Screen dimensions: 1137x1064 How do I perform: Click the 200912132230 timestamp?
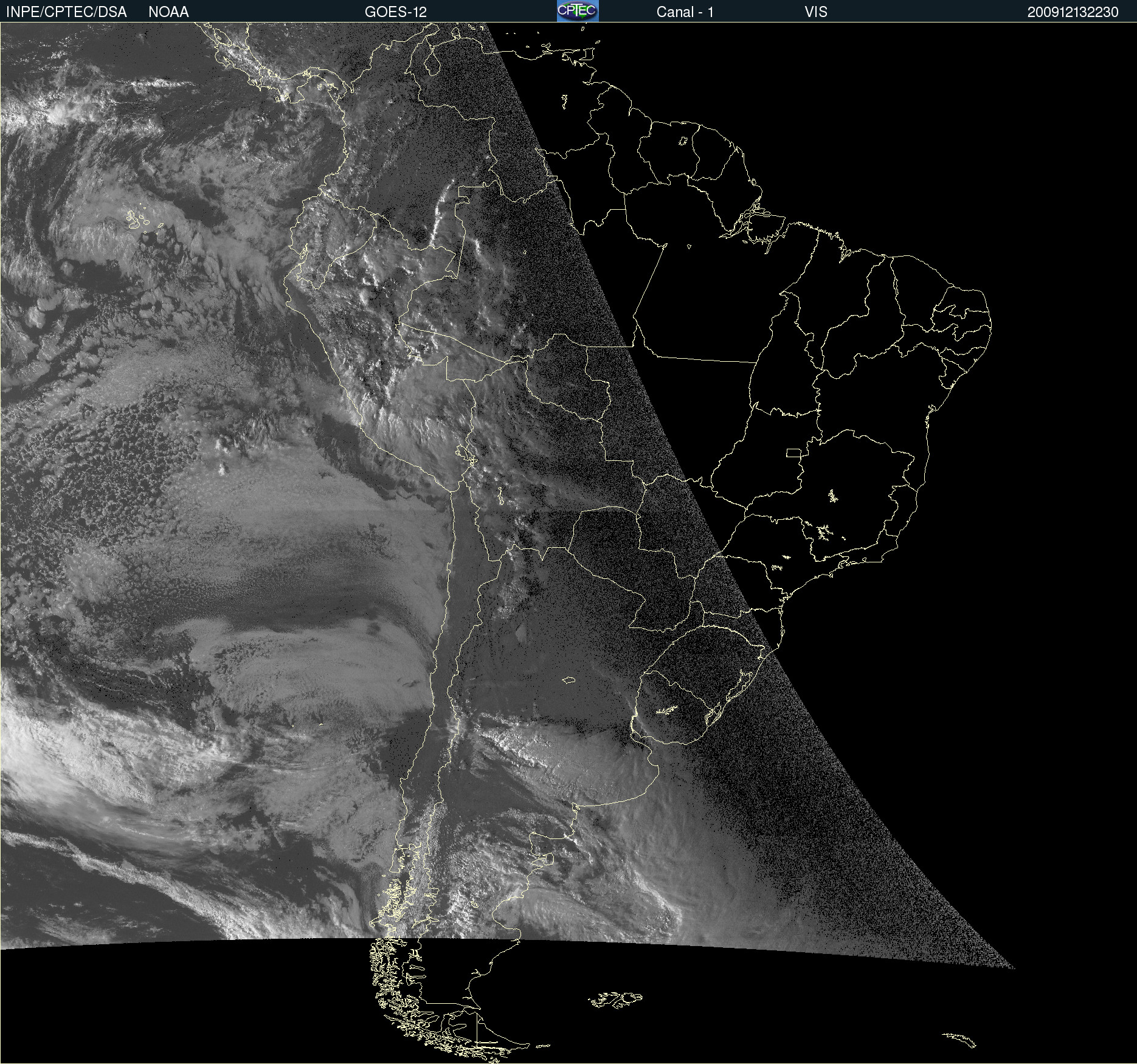pyautogui.click(x=1073, y=12)
